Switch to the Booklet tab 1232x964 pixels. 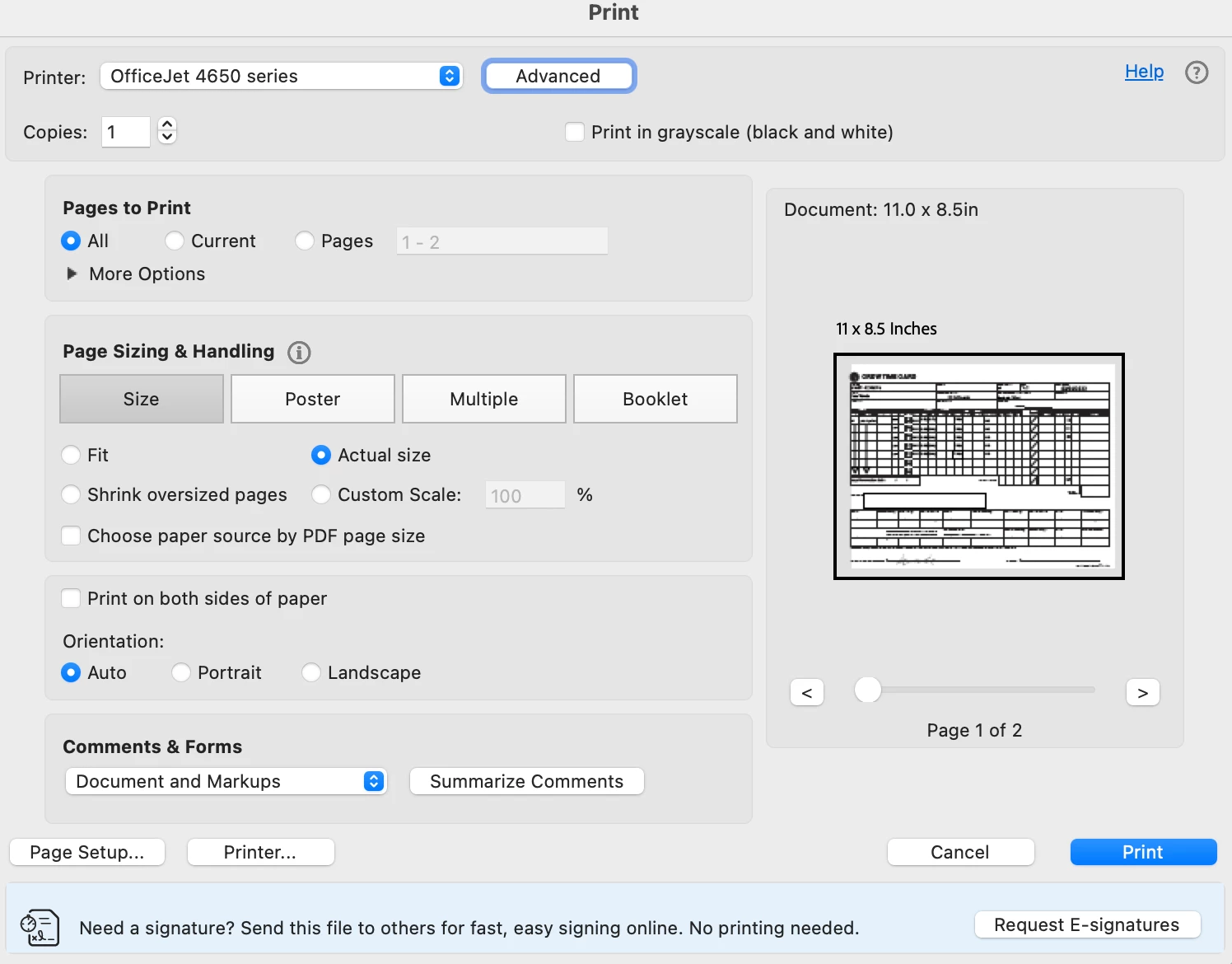point(656,399)
